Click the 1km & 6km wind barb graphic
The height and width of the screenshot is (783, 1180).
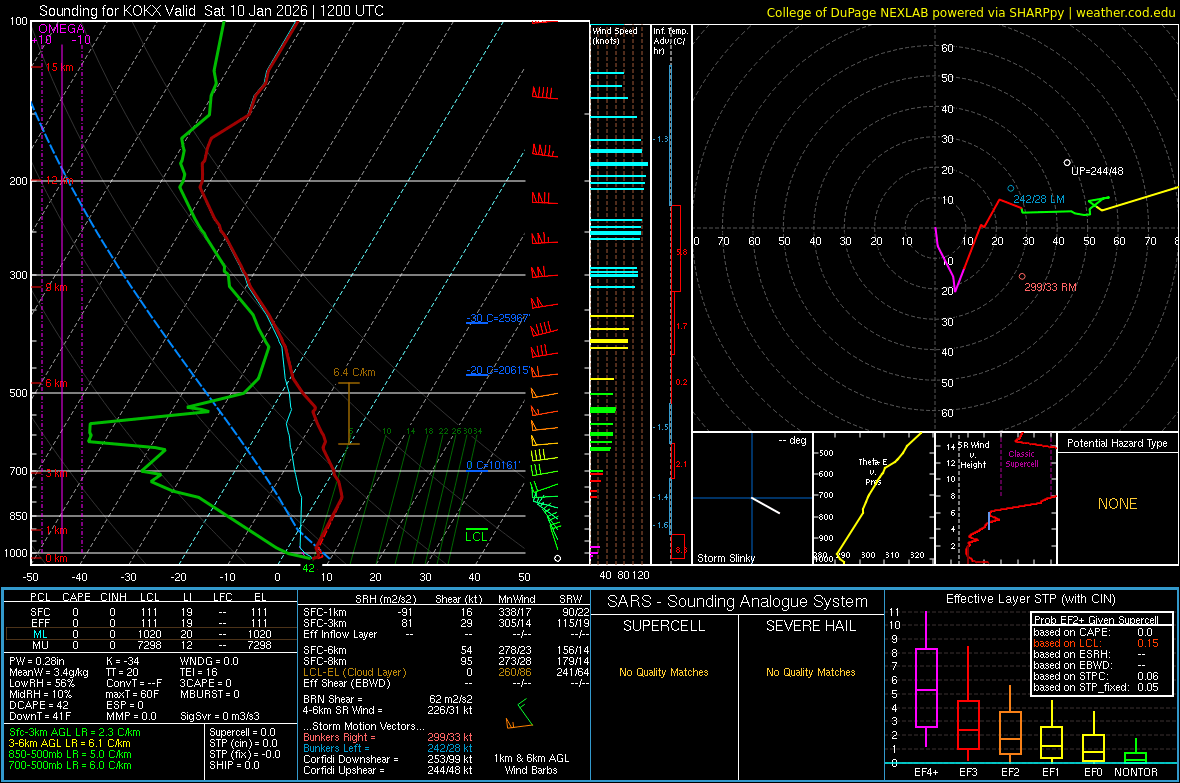tap(519, 715)
